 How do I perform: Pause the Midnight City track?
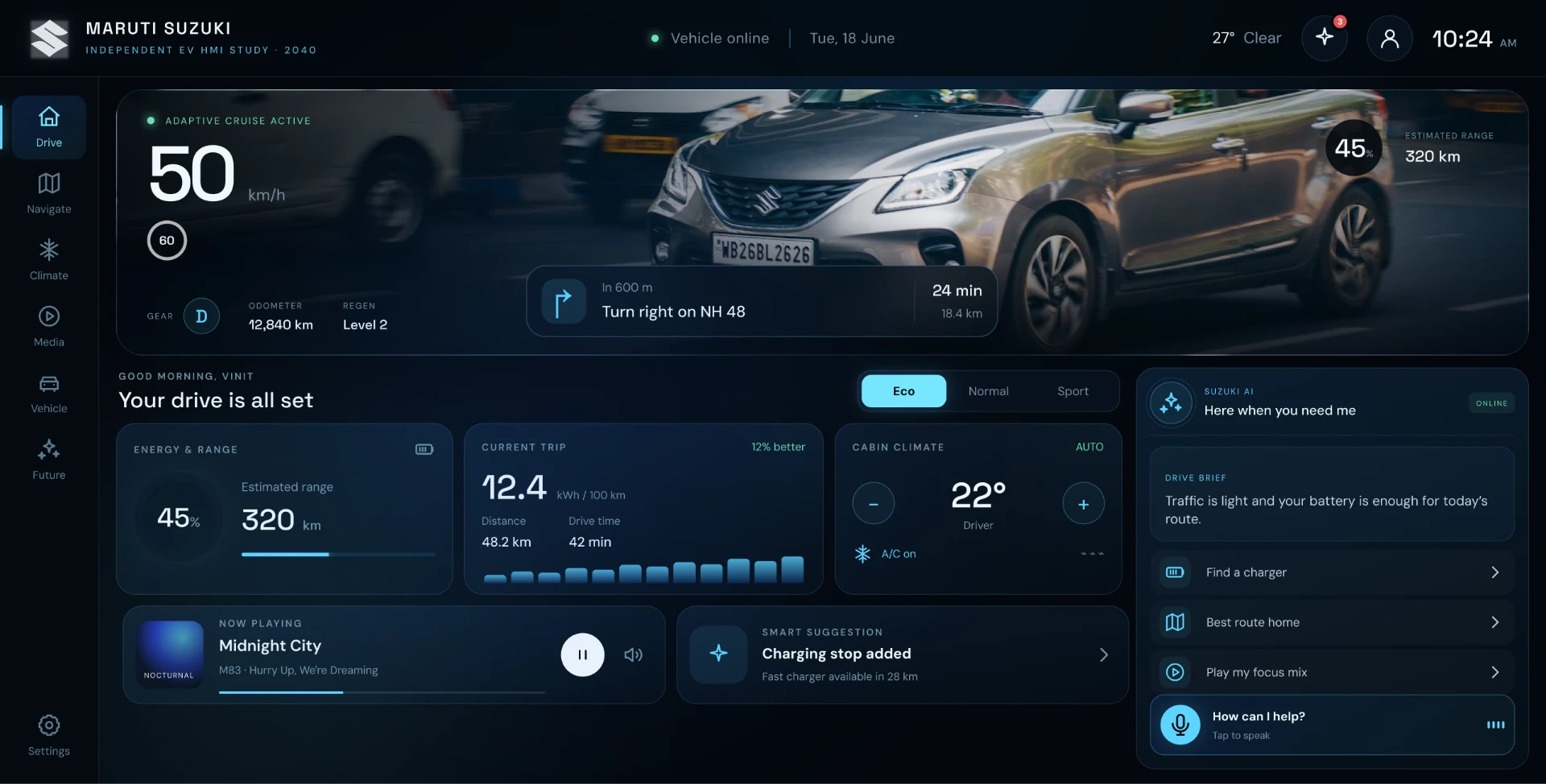[x=582, y=654]
